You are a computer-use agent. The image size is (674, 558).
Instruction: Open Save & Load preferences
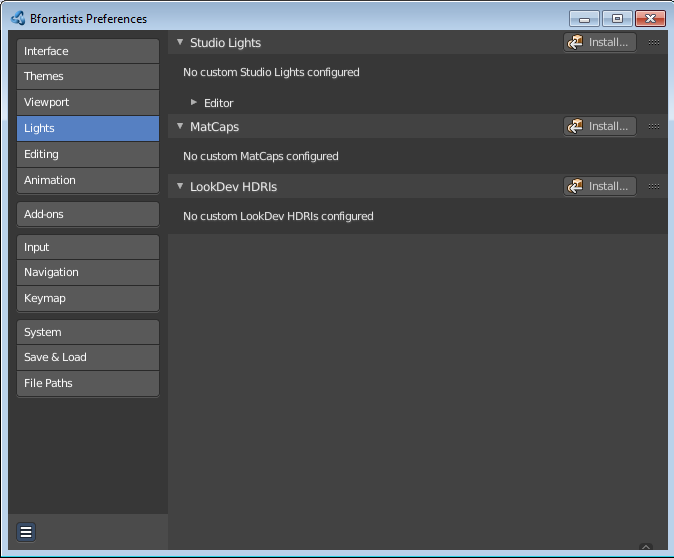[x=88, y=357]
